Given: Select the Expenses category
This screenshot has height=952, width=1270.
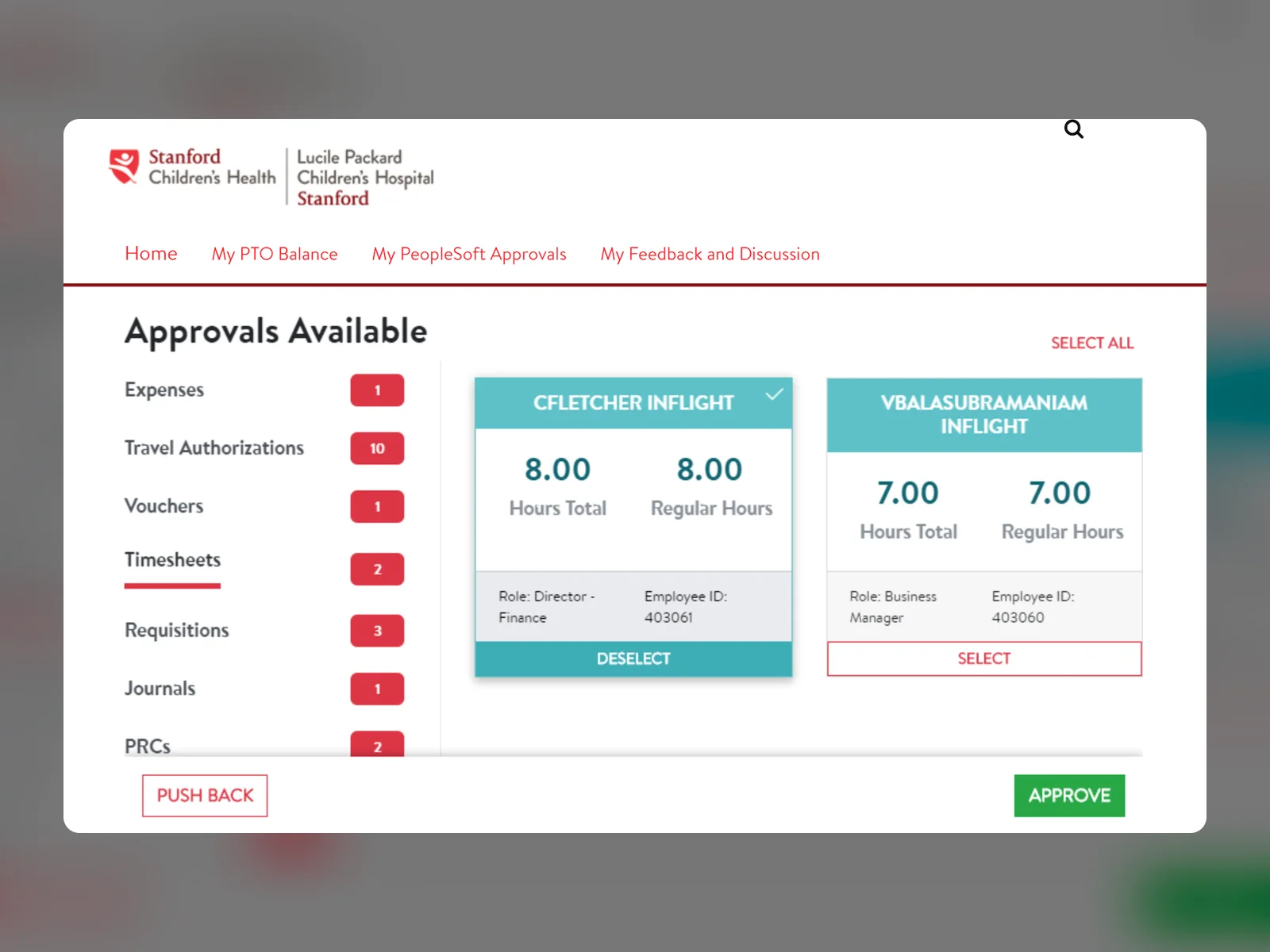Looking at the screenshot, I should 164,390.
